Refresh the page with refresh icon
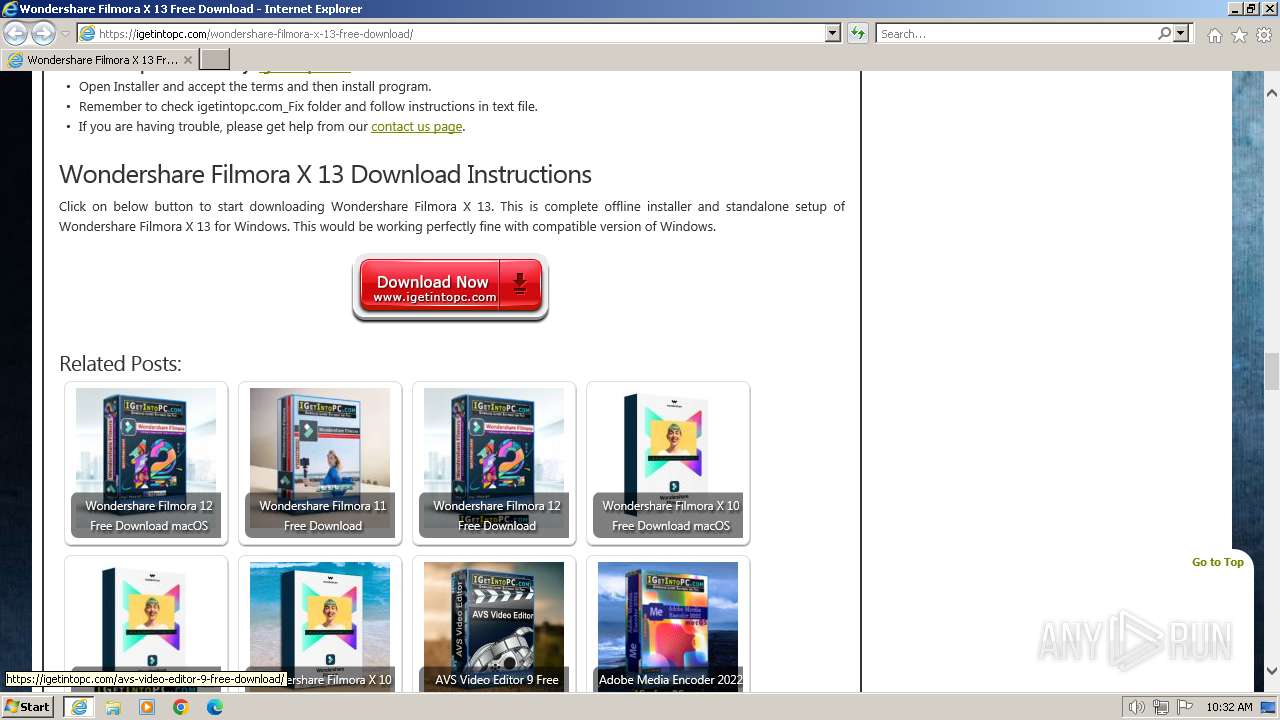 pyautogui.click(x=858, y=33)
